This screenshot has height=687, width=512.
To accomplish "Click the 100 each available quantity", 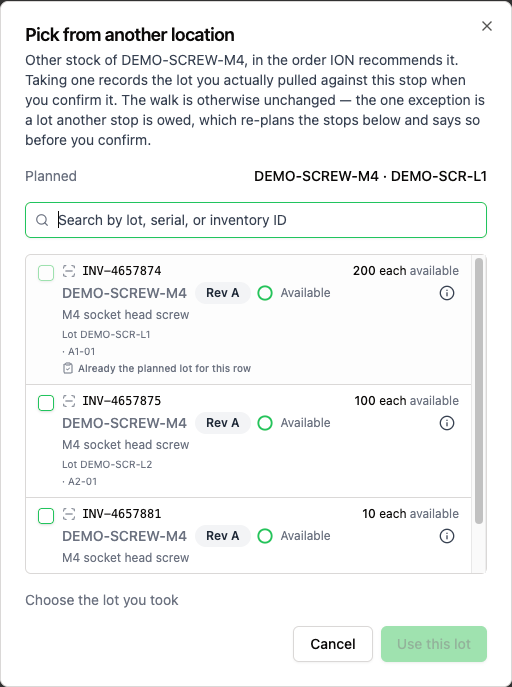I will point(406,401).
